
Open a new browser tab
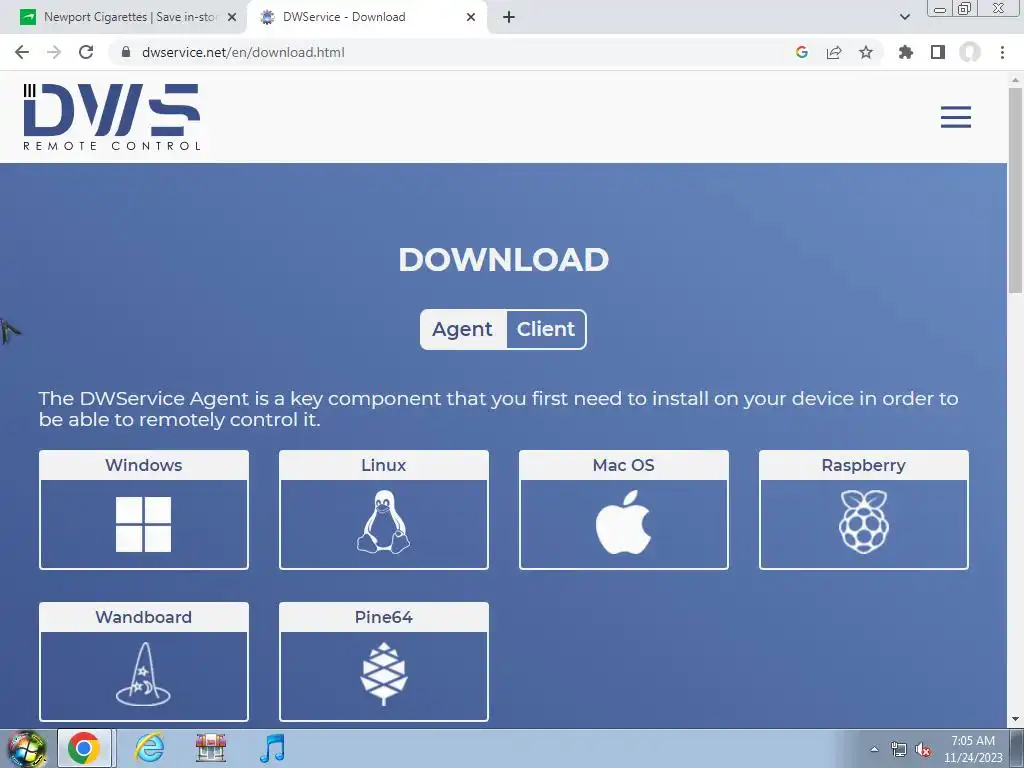(x=509, y=17)
